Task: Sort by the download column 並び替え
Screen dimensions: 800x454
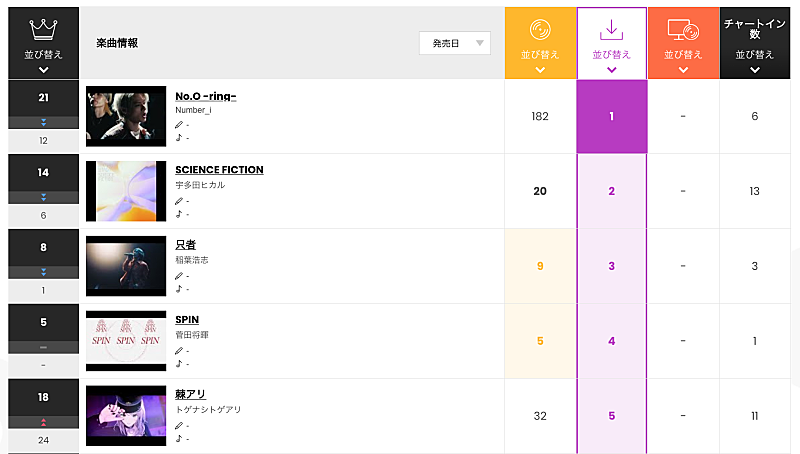Action: coord(611,54)
